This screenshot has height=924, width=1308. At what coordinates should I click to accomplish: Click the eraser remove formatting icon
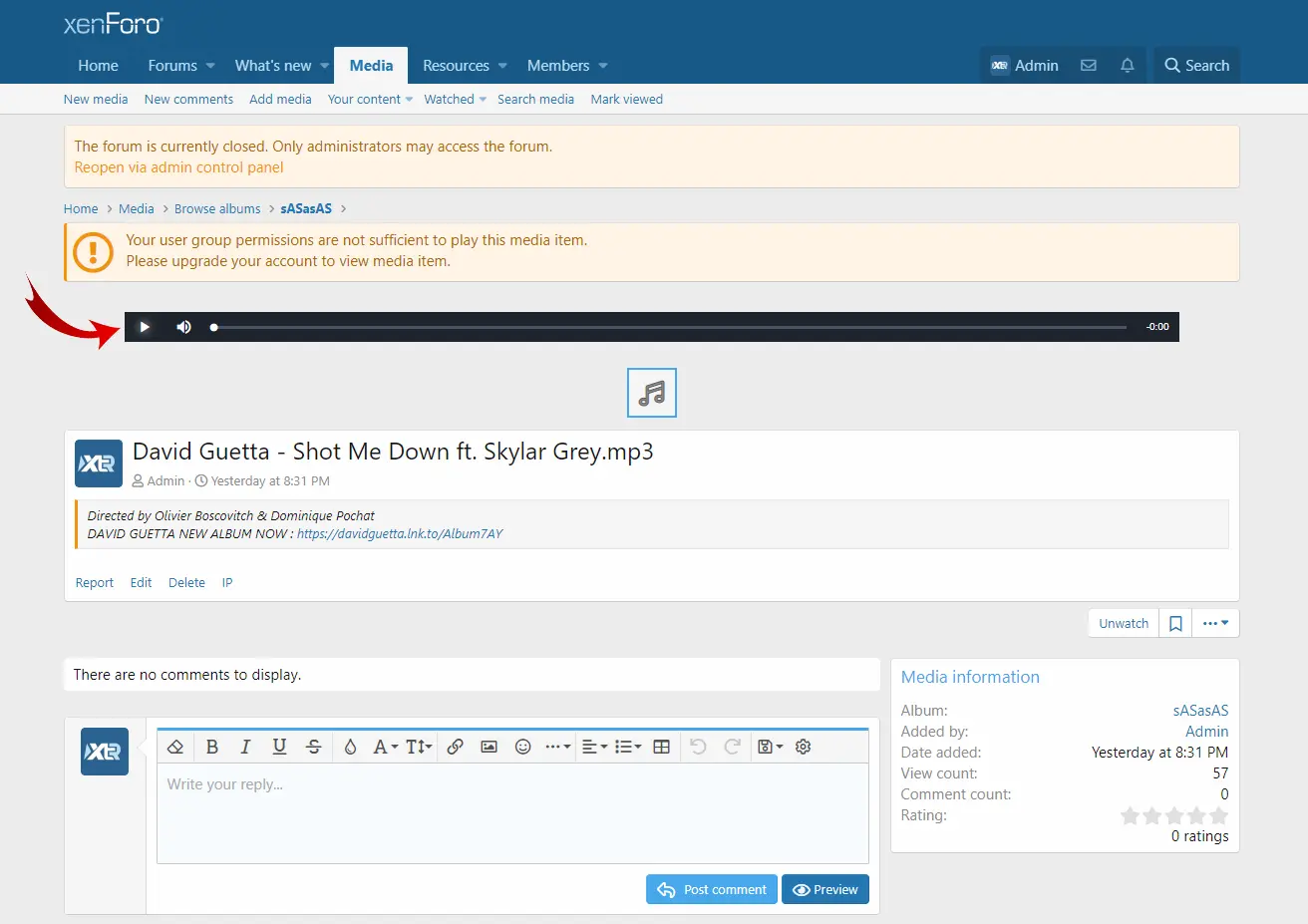pyautogui.click(x=175, y=747)
